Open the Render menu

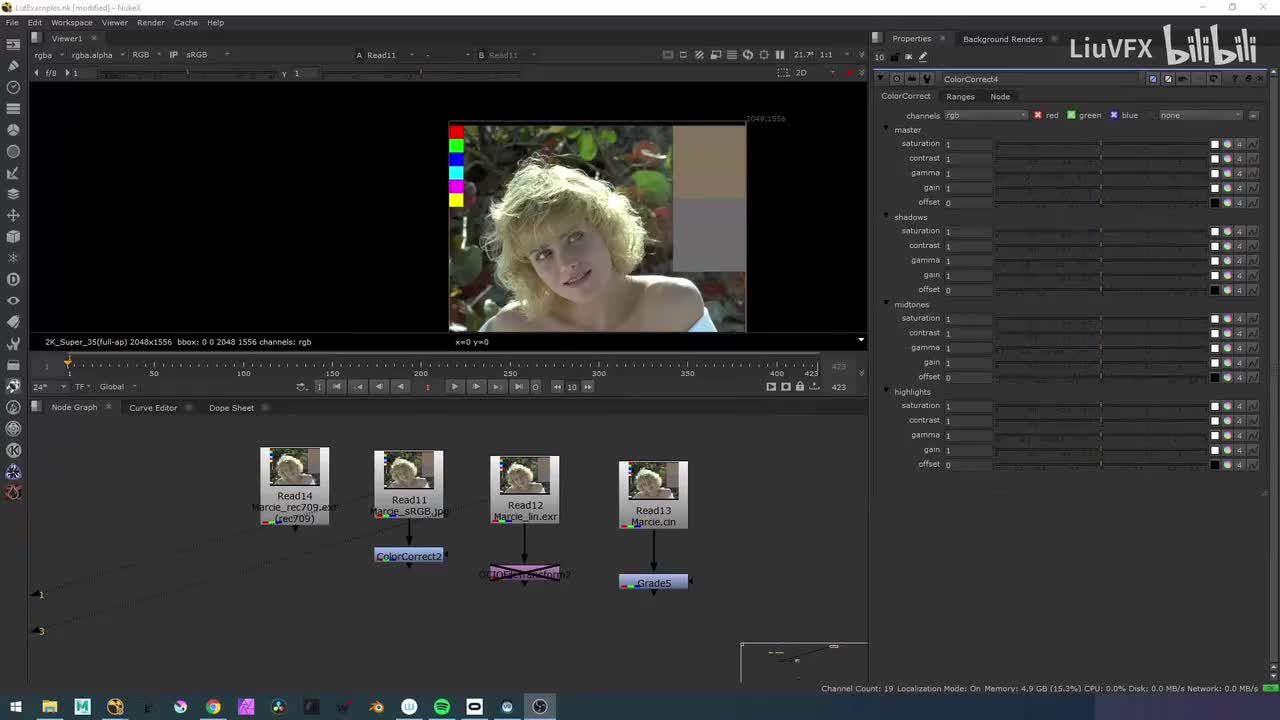pos(150,22)
